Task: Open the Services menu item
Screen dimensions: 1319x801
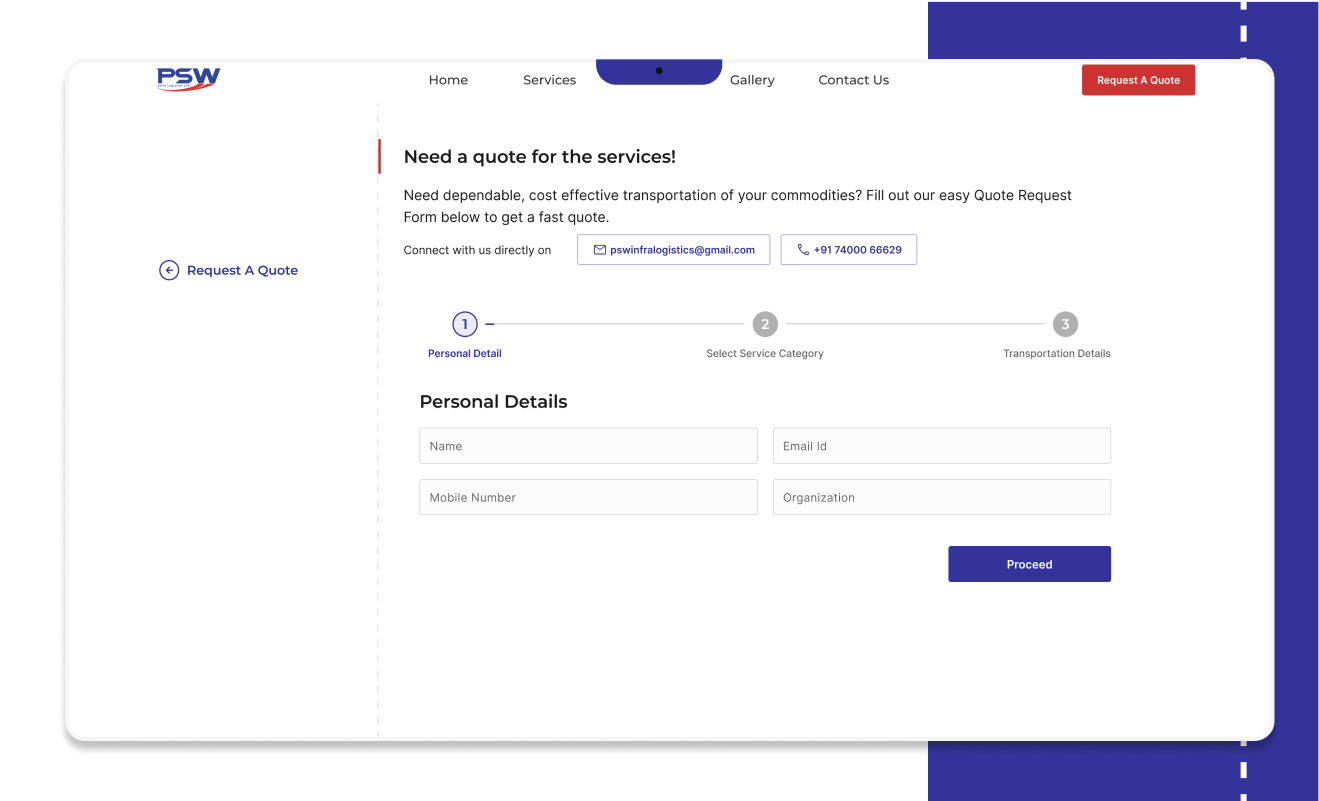Action: click(549, 80)
